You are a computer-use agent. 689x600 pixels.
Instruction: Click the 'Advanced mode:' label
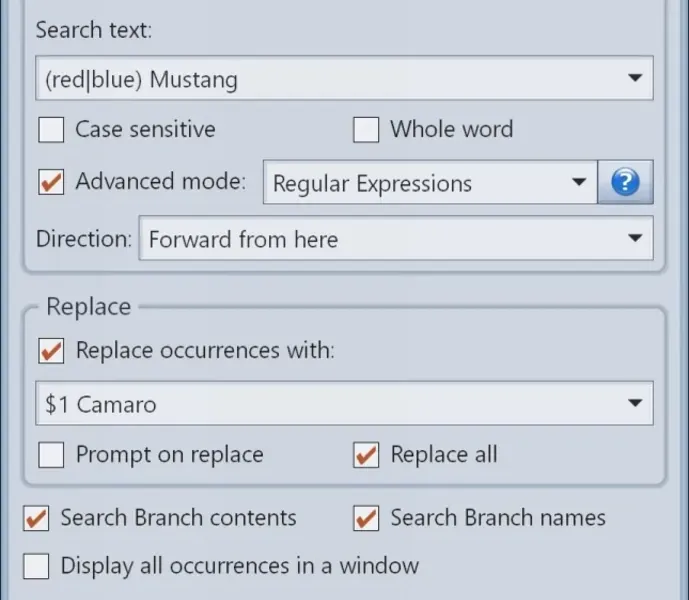tap(160, 182)
